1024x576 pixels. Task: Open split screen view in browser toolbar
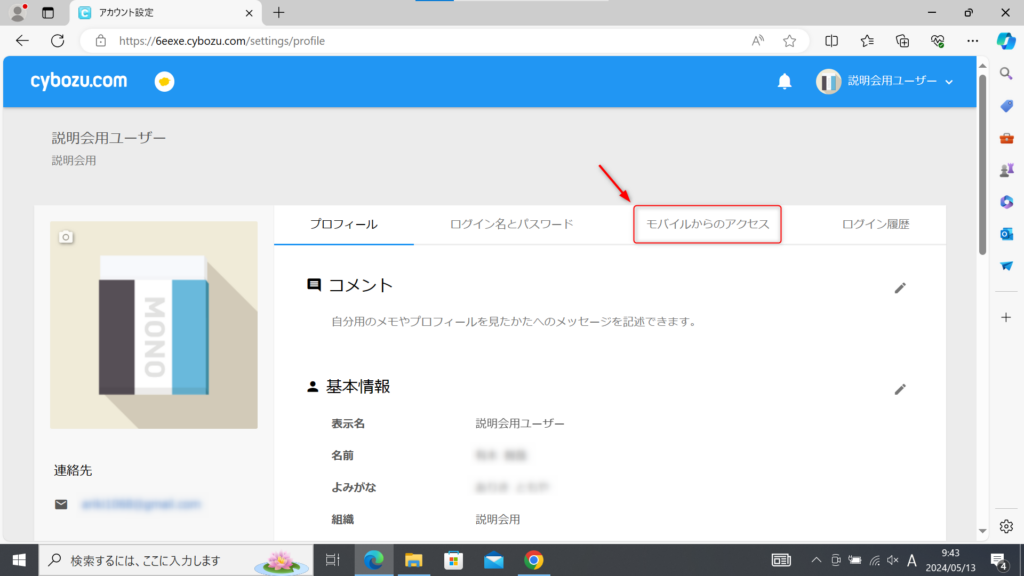[x=831, y=41]
